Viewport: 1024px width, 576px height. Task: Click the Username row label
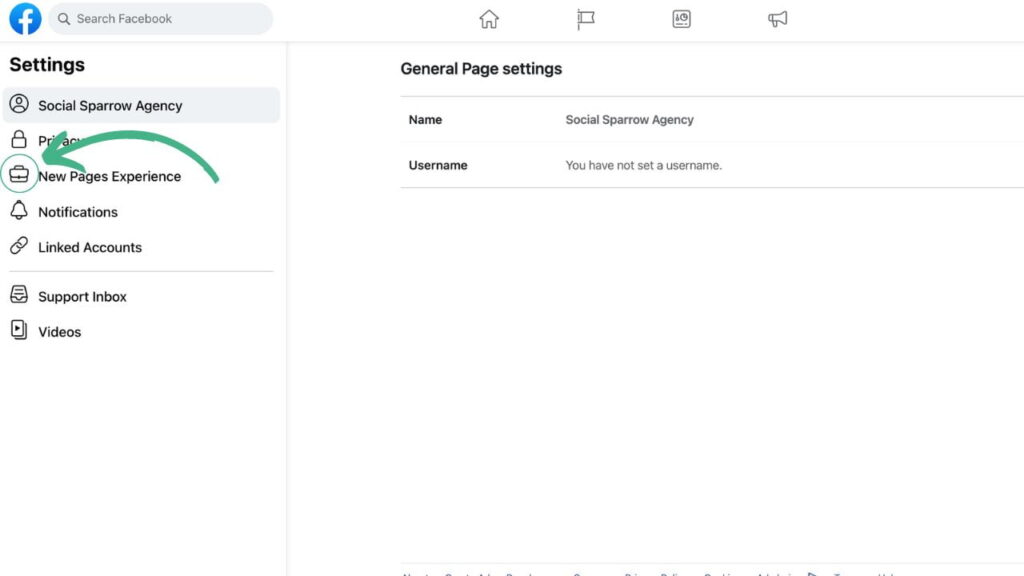click(438, 165)
